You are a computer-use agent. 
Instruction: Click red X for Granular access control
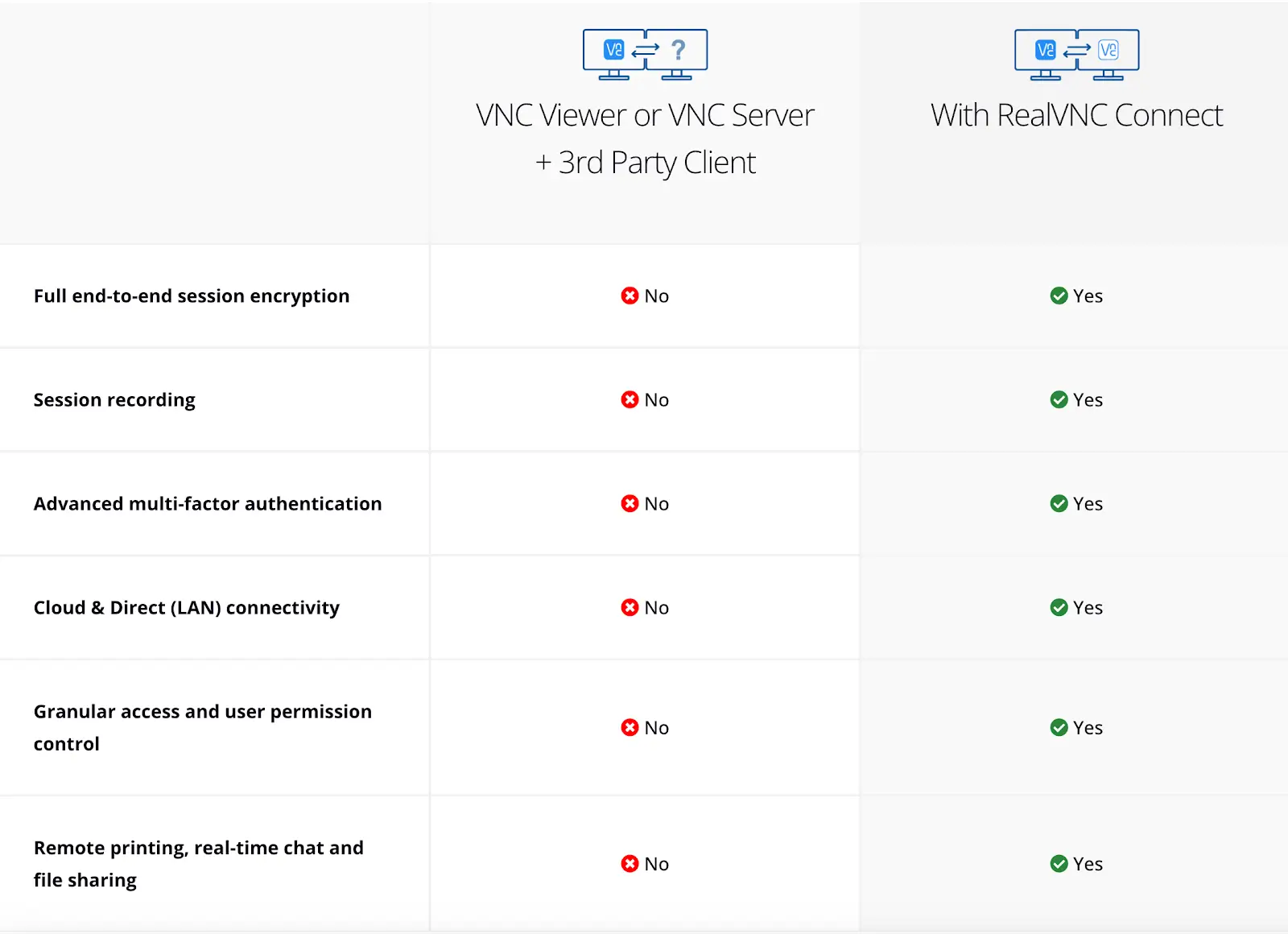point(630,728)
